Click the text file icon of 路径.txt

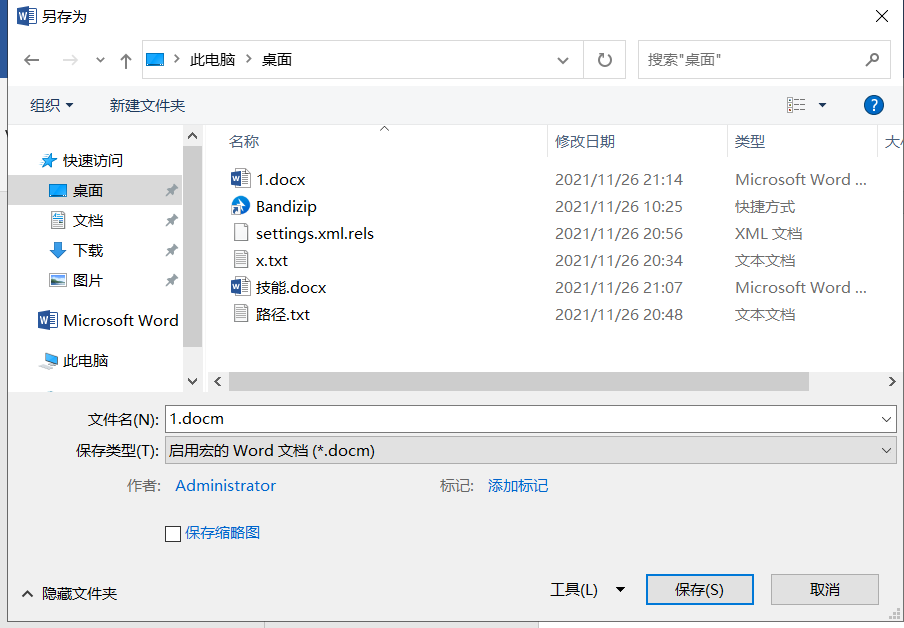[240, 314]
